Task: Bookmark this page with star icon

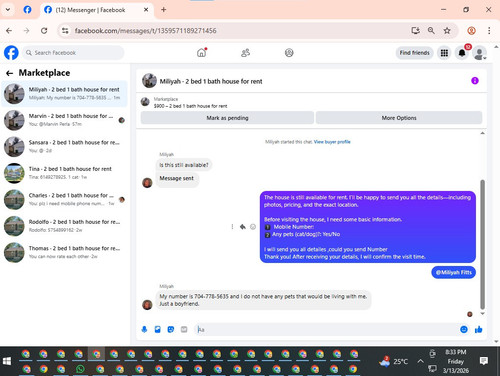Action: [447, 31]
